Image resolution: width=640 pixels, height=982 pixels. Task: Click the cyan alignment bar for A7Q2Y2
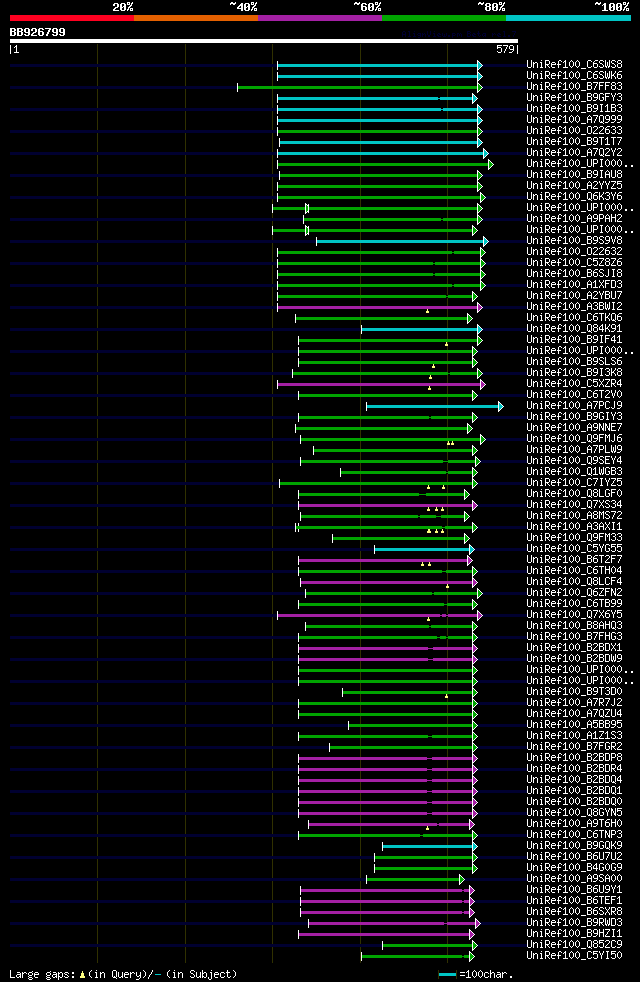pyautogui.click(x=381, y=153)
